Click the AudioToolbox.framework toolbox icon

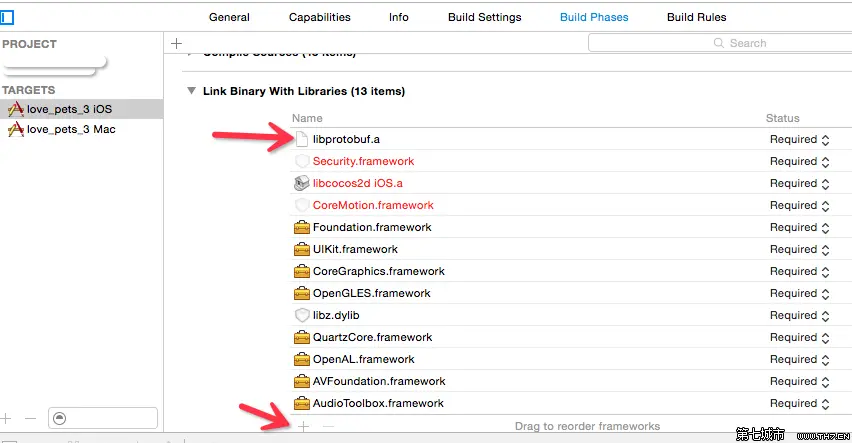tap(302, 403)
